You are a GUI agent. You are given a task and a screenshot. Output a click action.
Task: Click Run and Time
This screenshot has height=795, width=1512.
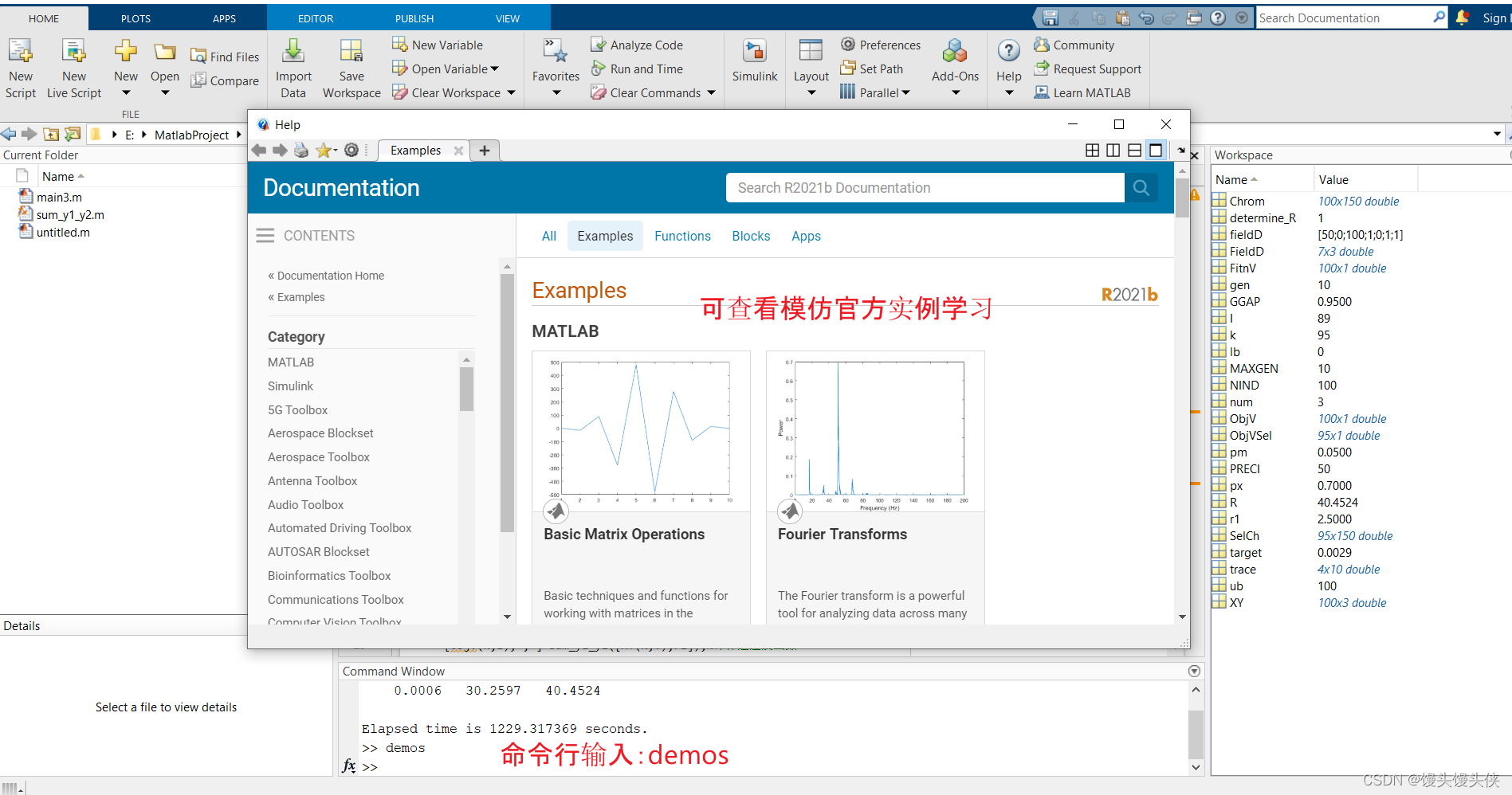(x=637, y=69)
